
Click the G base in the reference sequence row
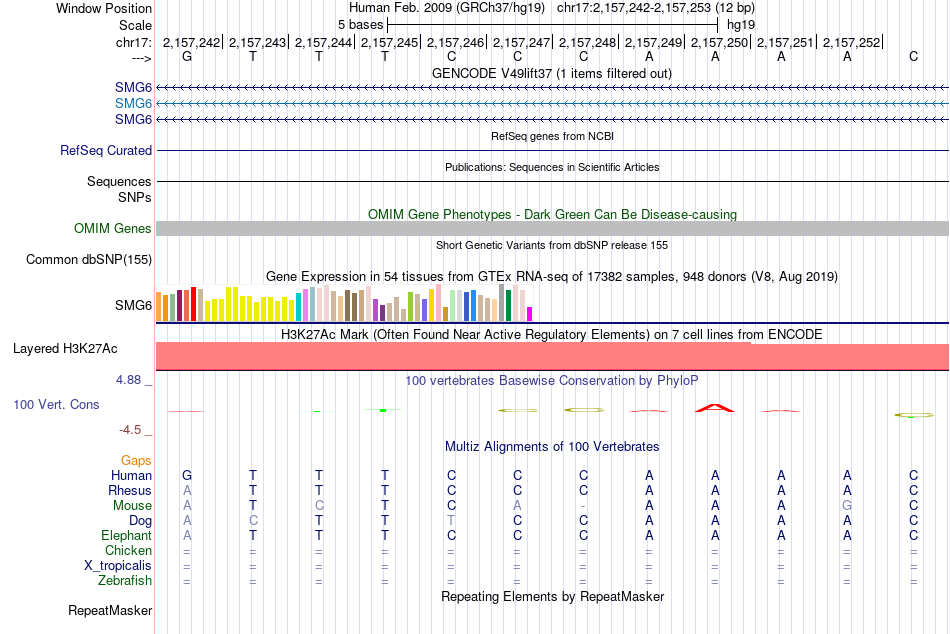[x=187, y=56]
